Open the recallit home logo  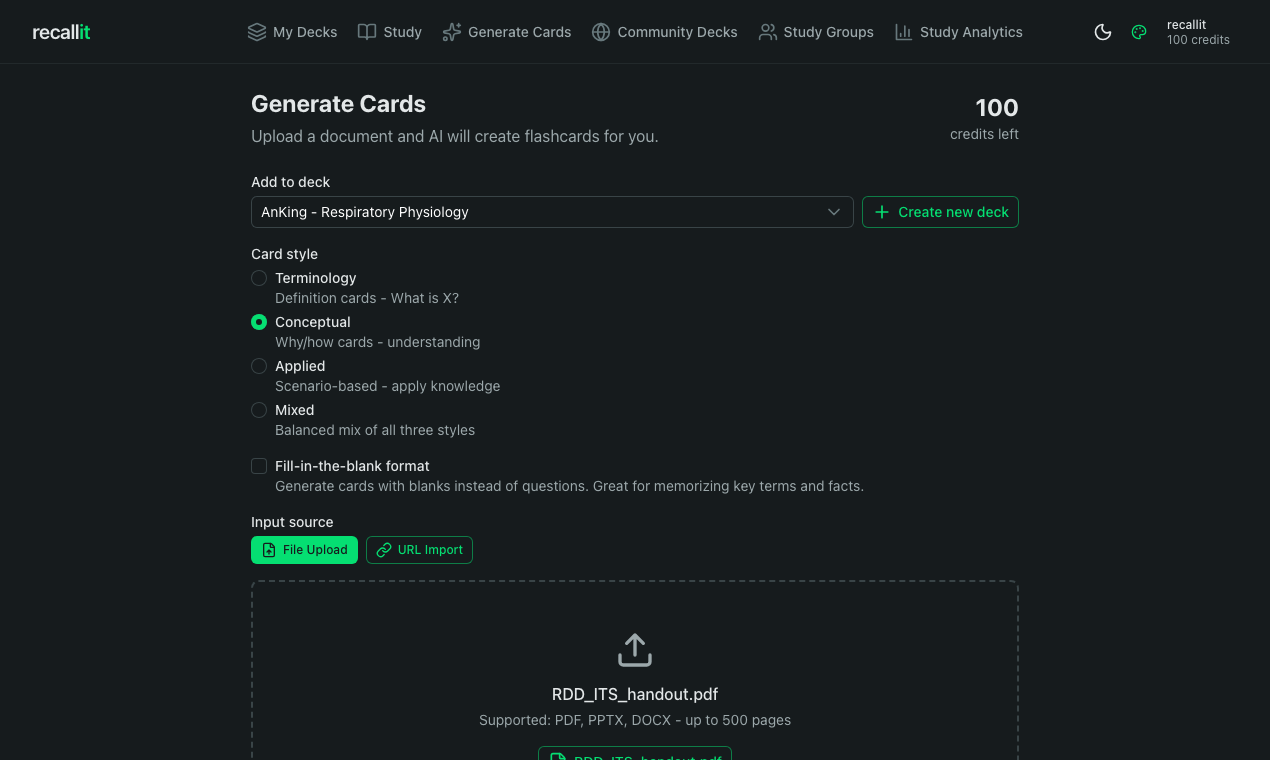pos(60,31)
